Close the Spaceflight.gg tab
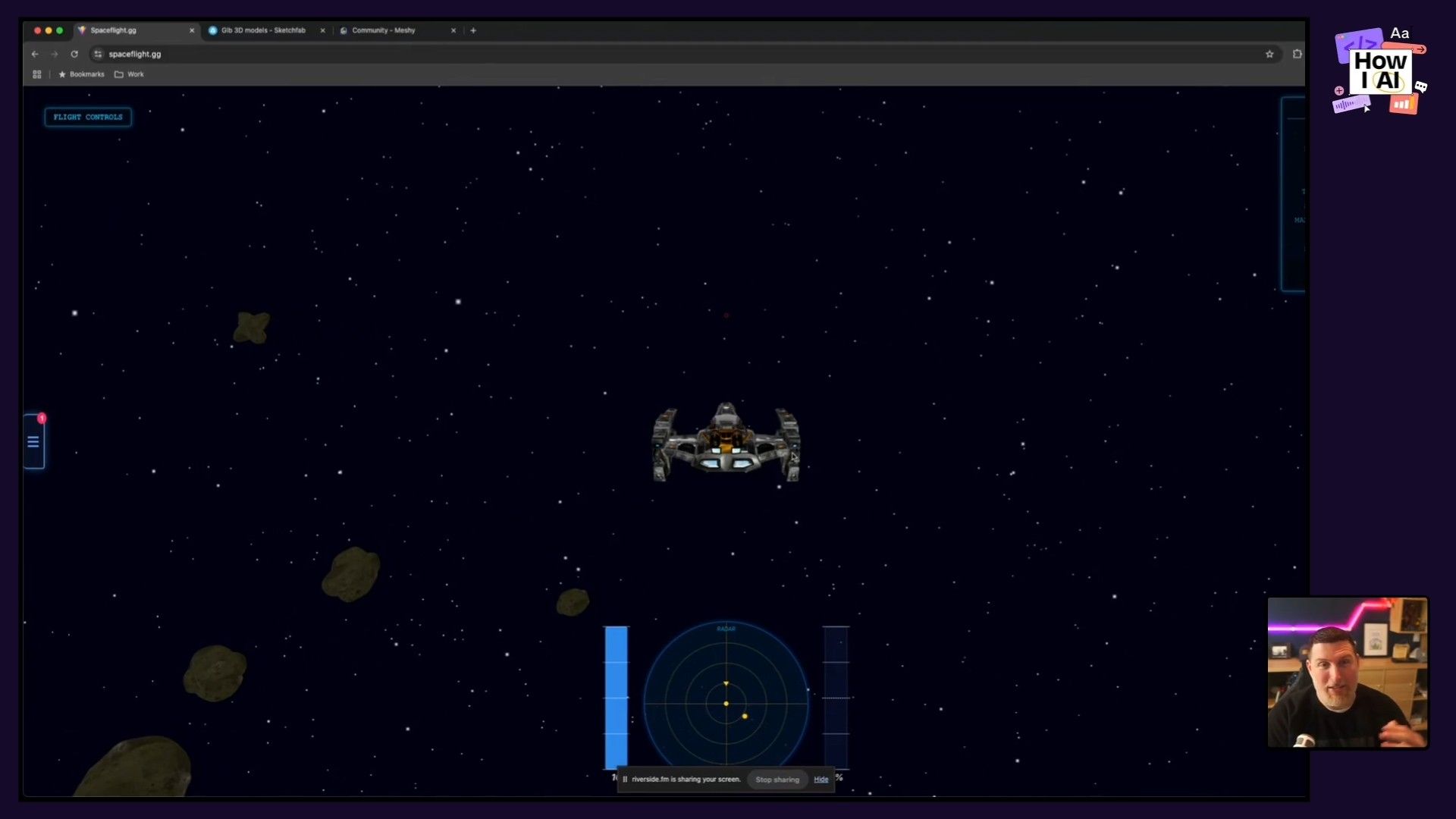The image size is (1456, 819). (192, 30)
